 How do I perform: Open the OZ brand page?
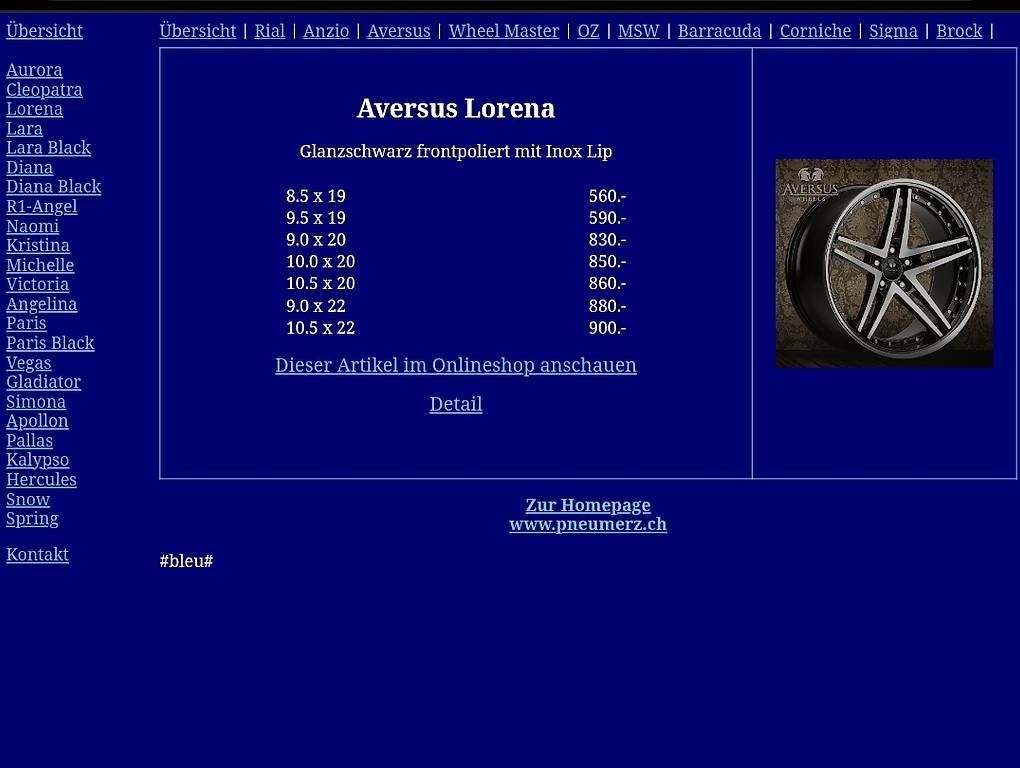tap(588, 31)
